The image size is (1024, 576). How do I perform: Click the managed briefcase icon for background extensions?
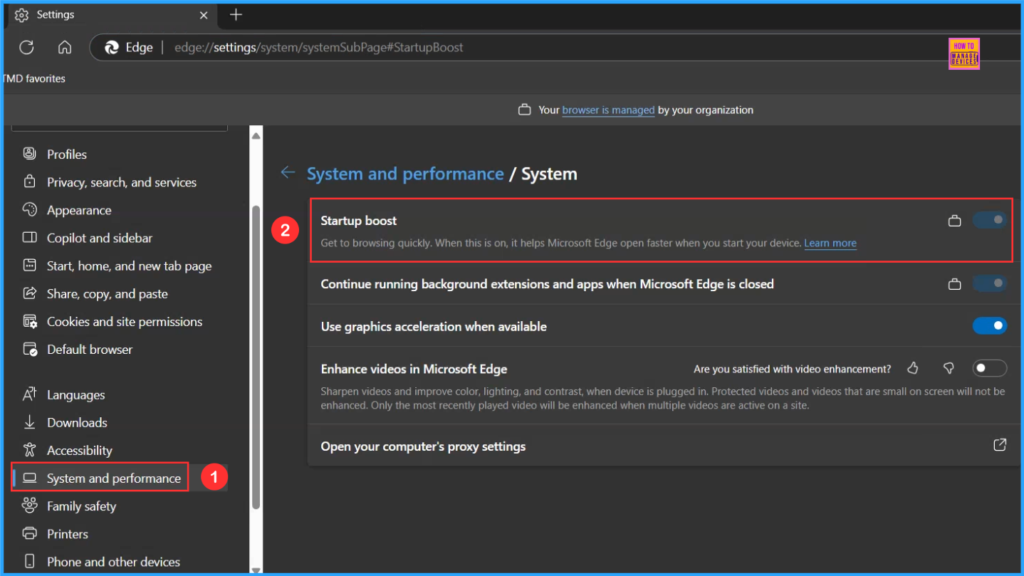point(954,284)
